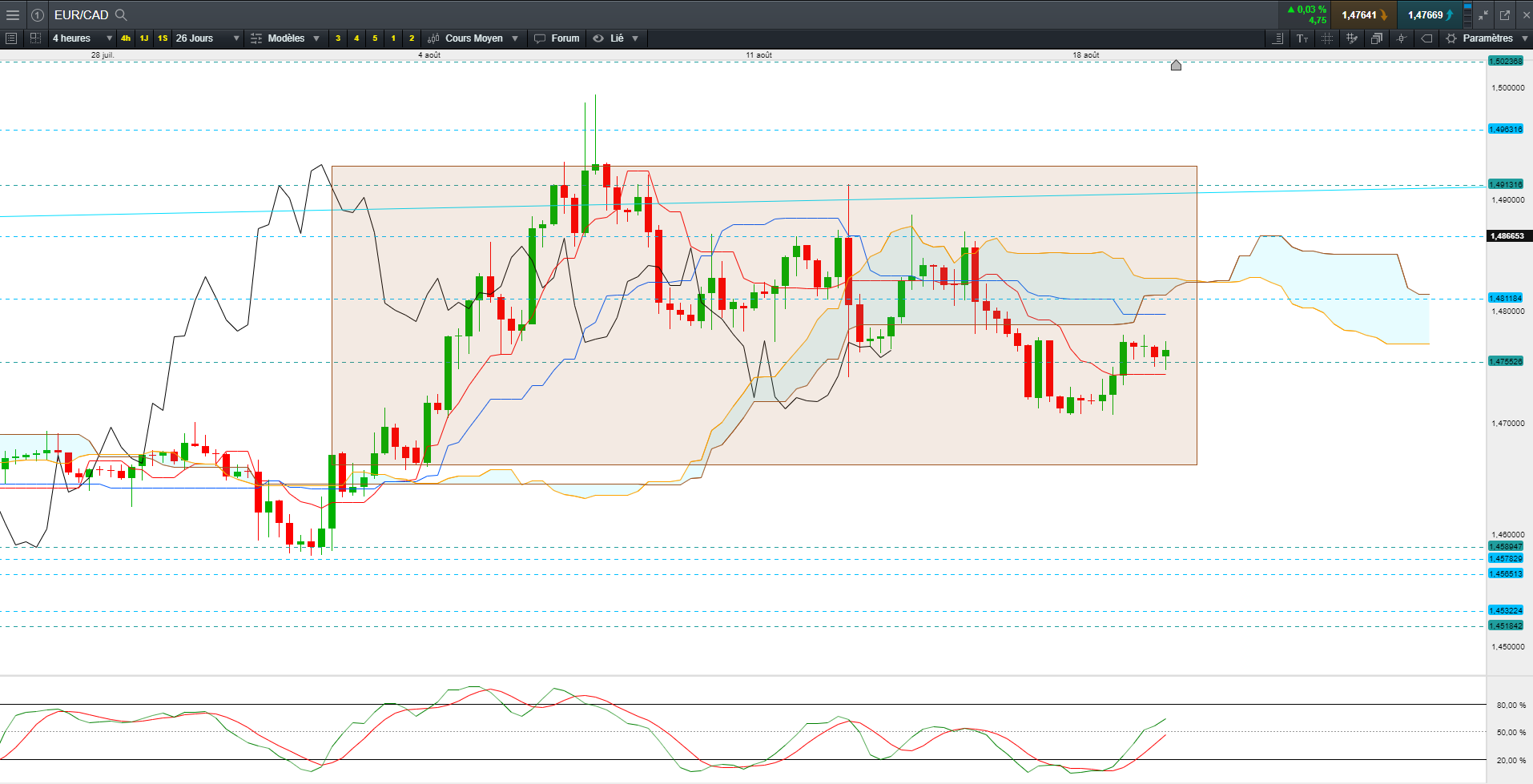
Task: Select template shortcut 5
Action: (x=375, y=38)
